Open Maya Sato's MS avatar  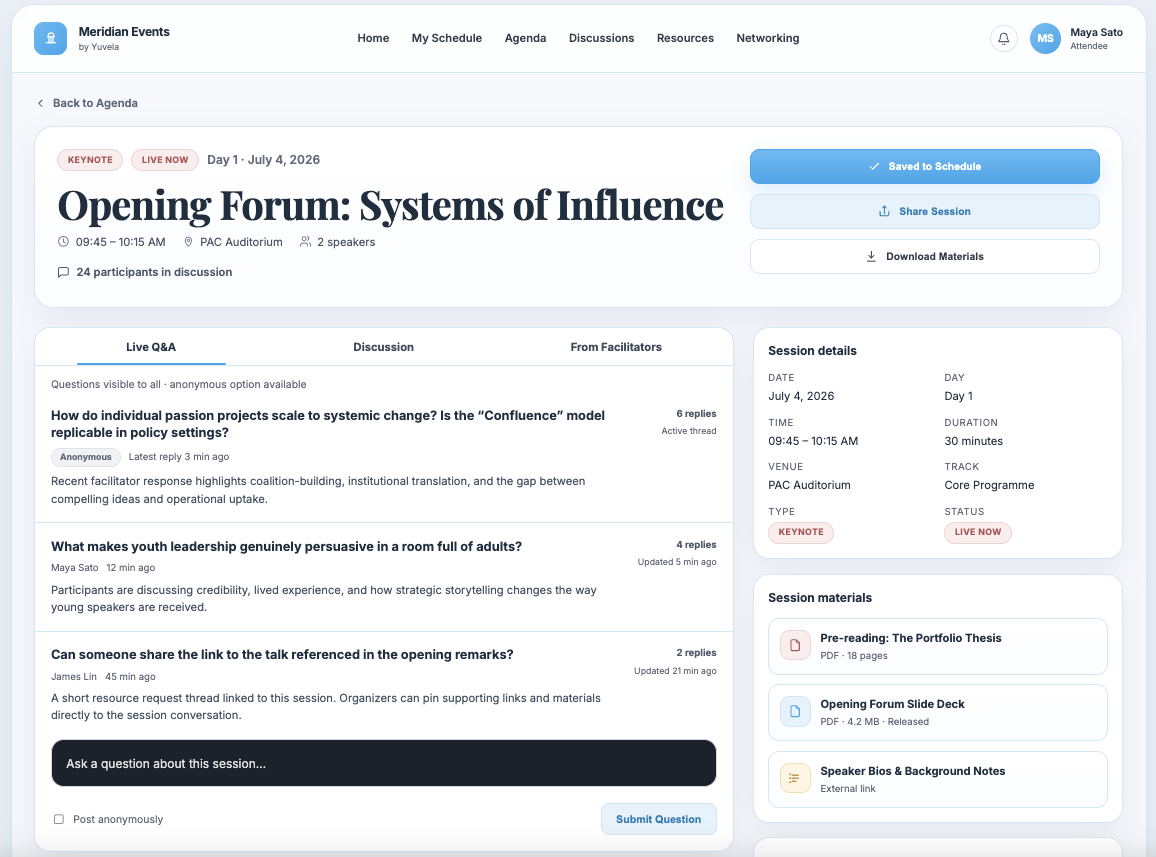coord(1045,38)
